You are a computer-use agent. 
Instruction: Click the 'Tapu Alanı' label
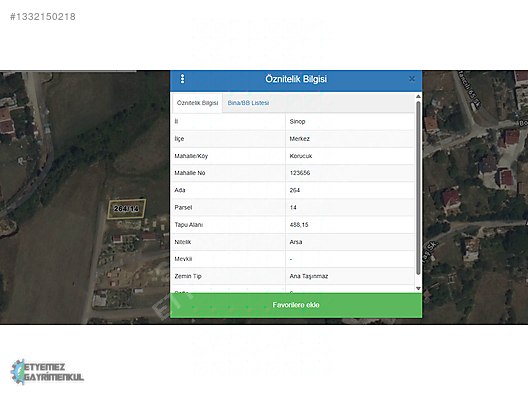coord(189,225)
